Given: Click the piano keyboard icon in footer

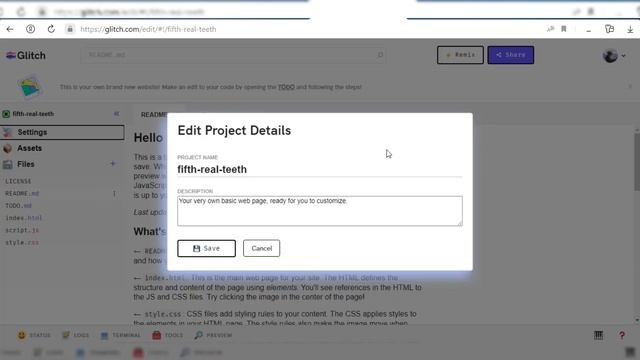Looking at the screenshot, I should coord(598,335).
